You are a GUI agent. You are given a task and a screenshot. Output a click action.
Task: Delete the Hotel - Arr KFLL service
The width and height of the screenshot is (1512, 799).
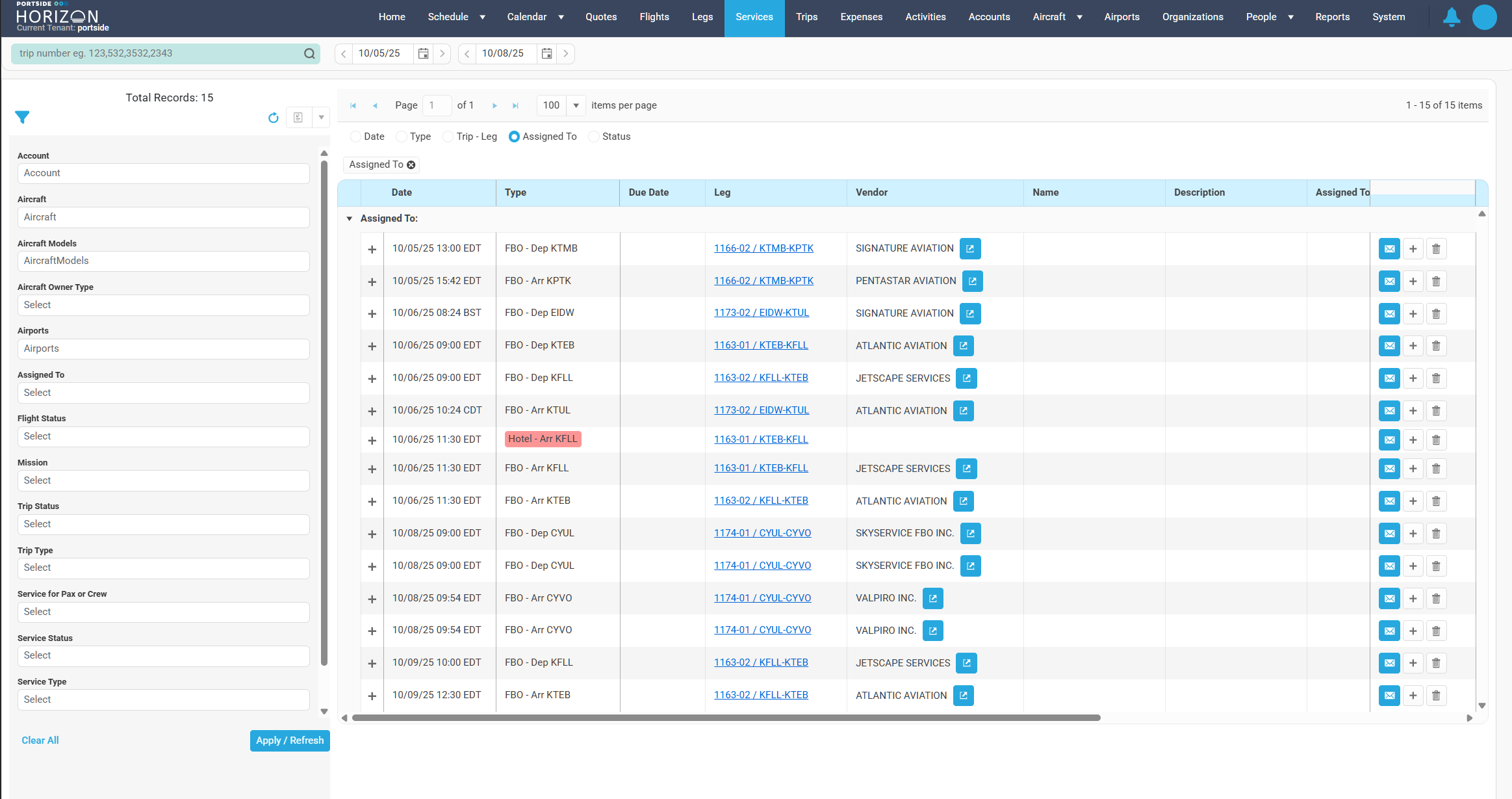click(x=1436, y=440)
